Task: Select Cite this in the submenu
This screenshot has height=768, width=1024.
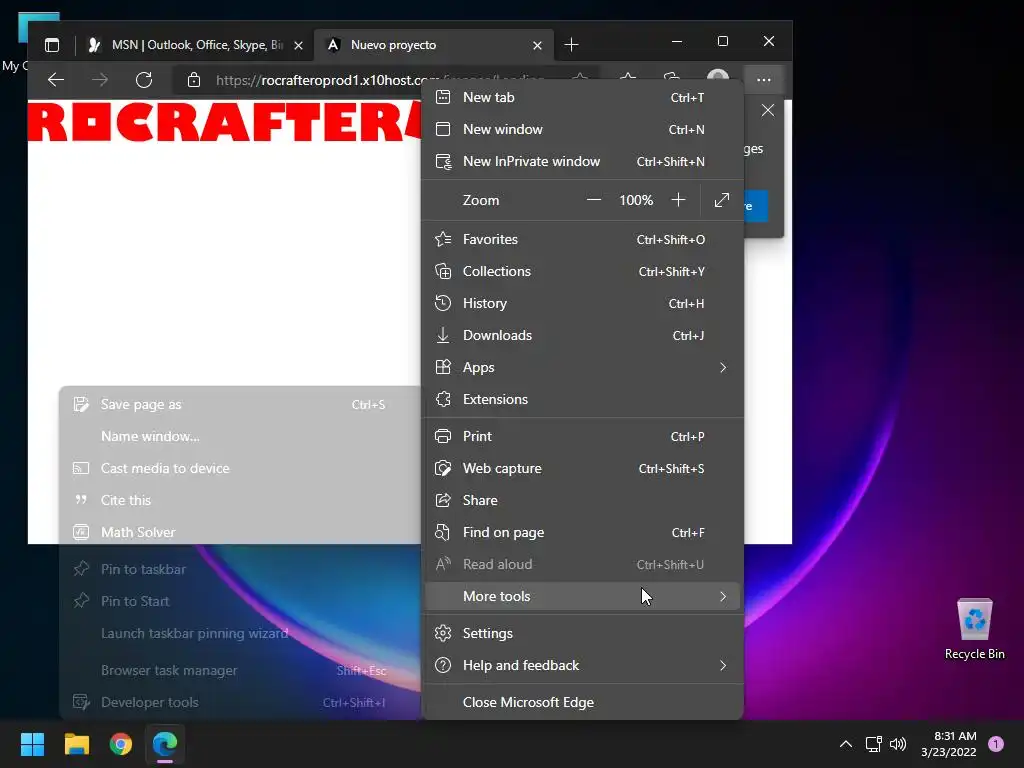Action: point(240,500)
